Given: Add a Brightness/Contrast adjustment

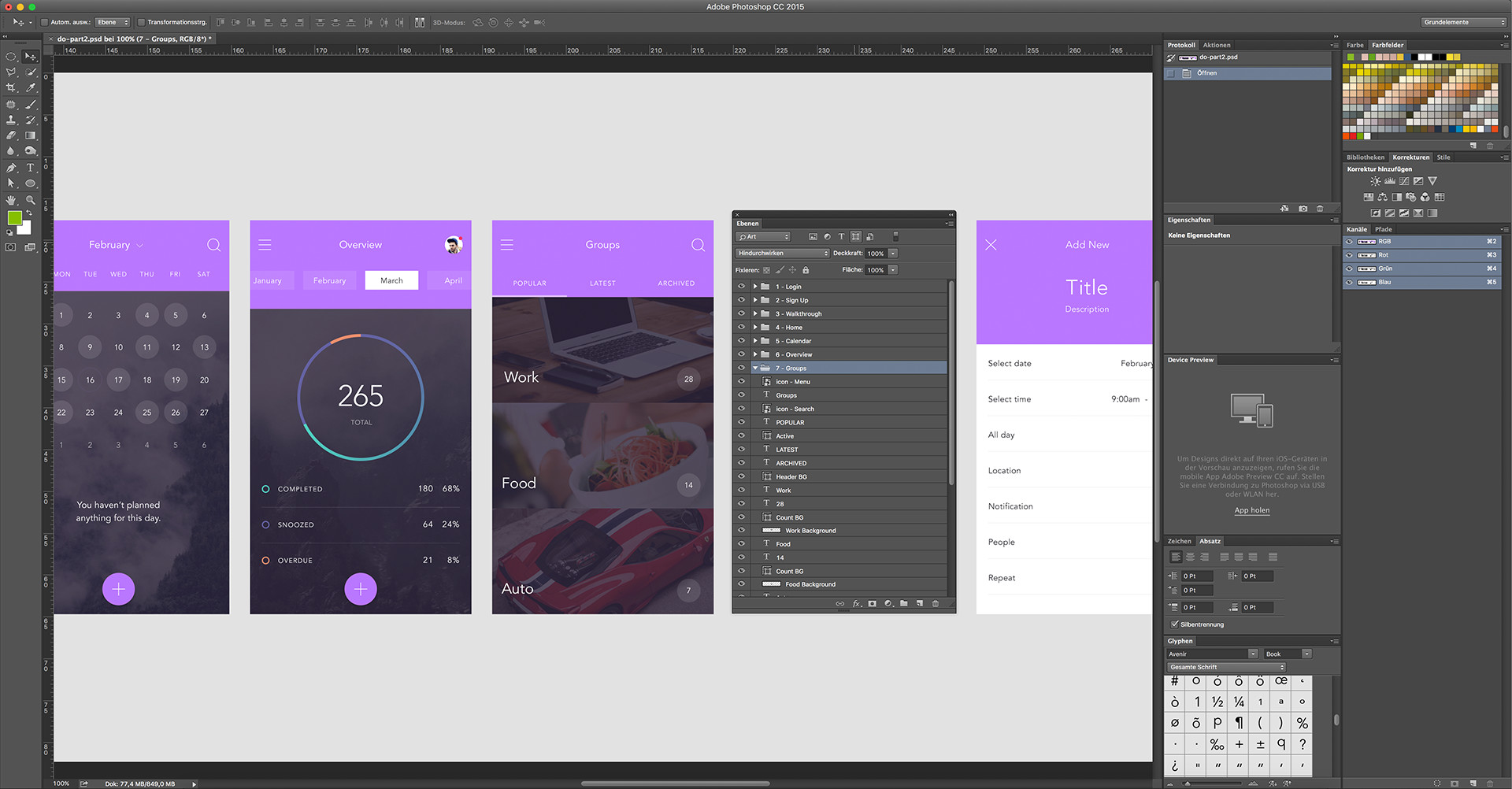Looking at the screenshot, I should point(1375,181).
